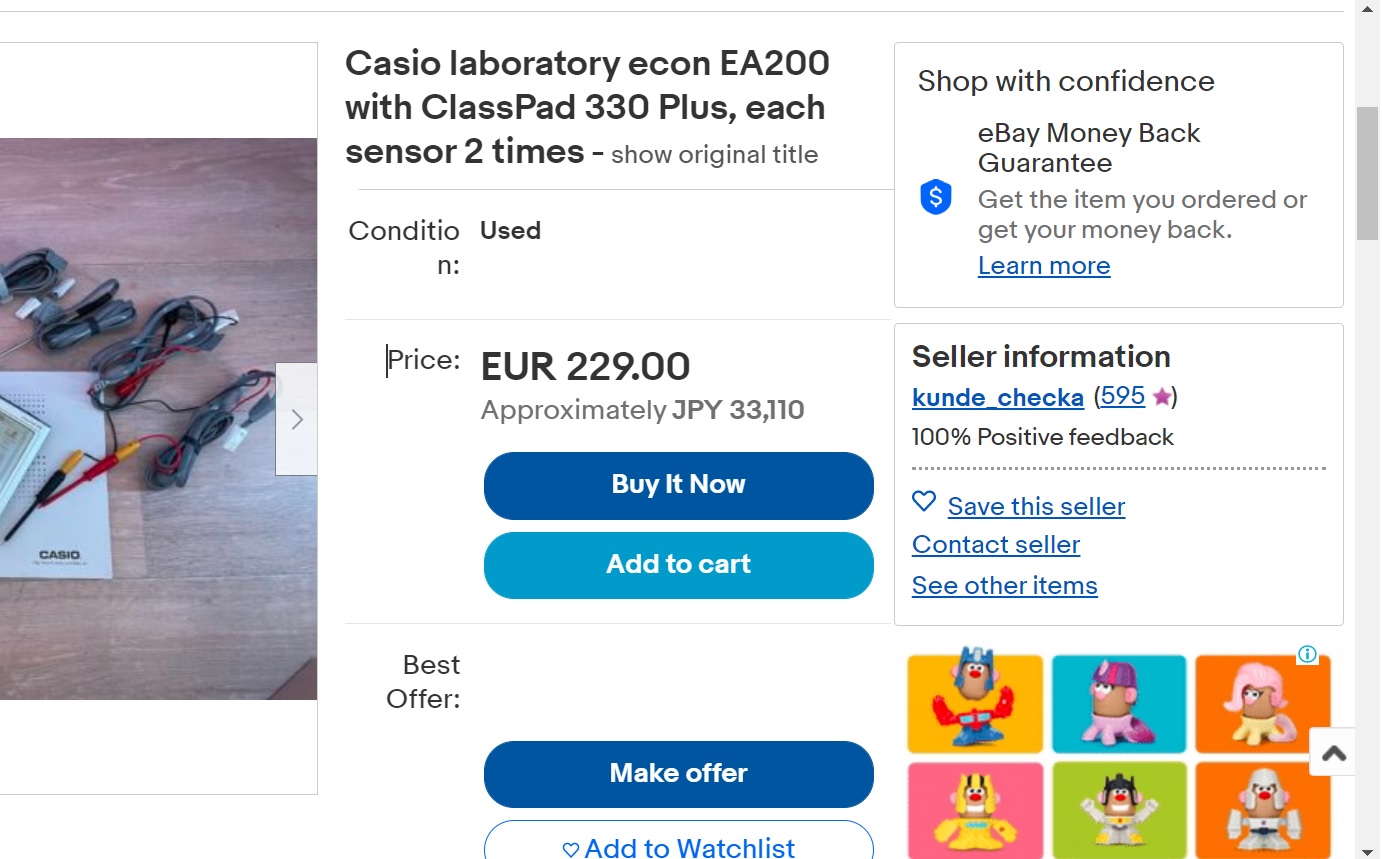
Task: Click the heart icon in Add to Watchlist
Action: 571,849
